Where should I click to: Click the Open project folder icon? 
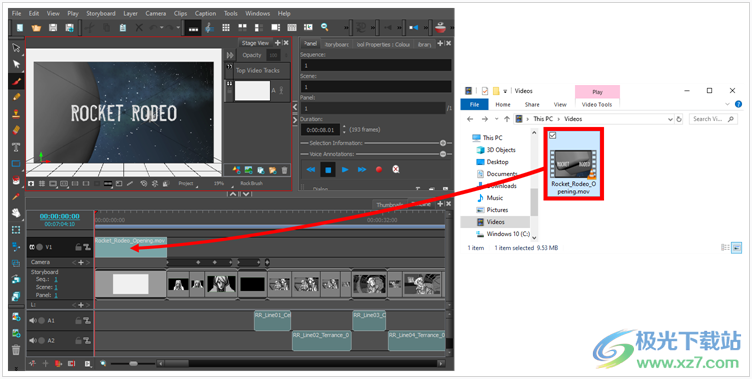(x=36, y=28)
